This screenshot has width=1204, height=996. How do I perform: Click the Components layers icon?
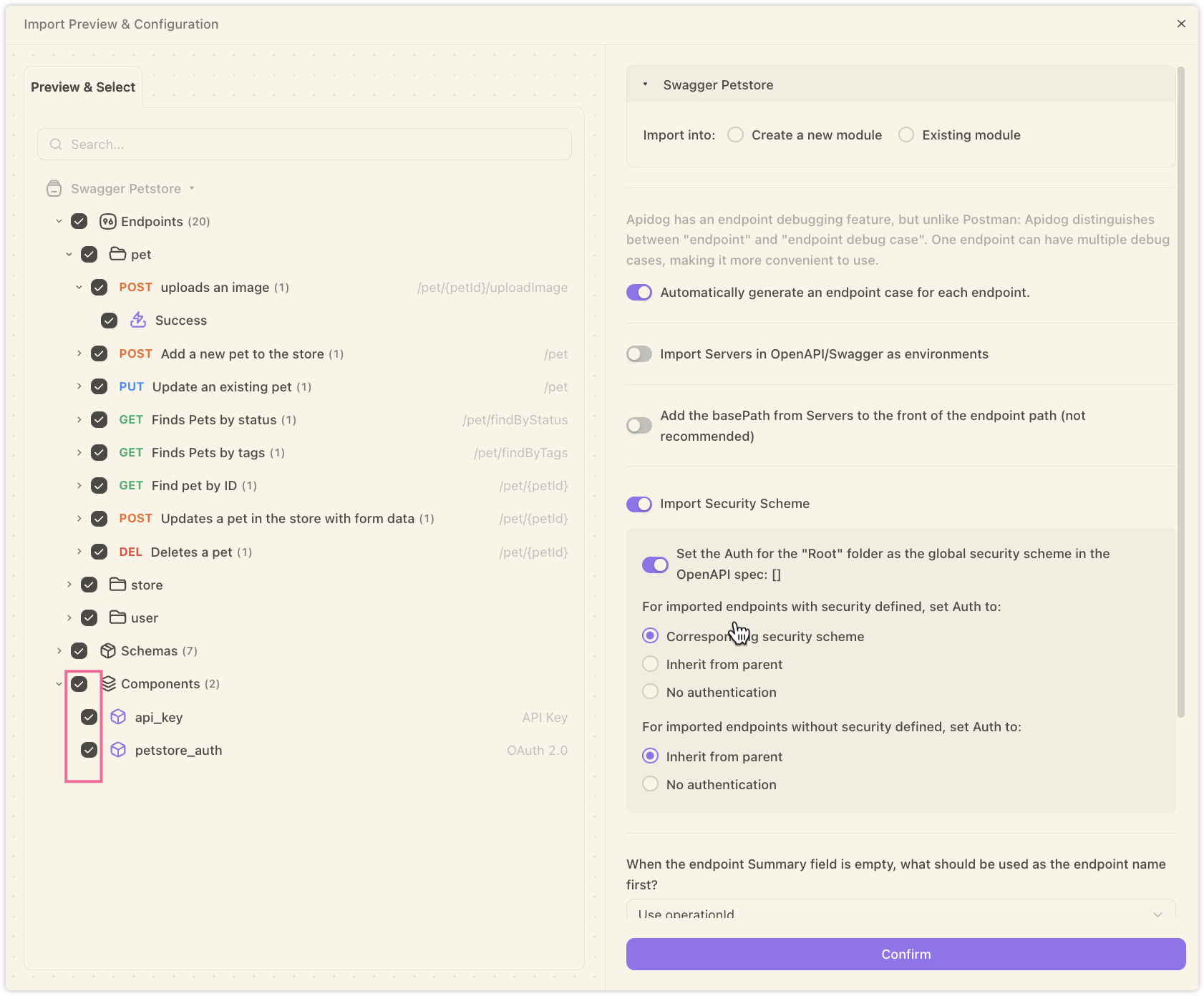click(109, 683)
